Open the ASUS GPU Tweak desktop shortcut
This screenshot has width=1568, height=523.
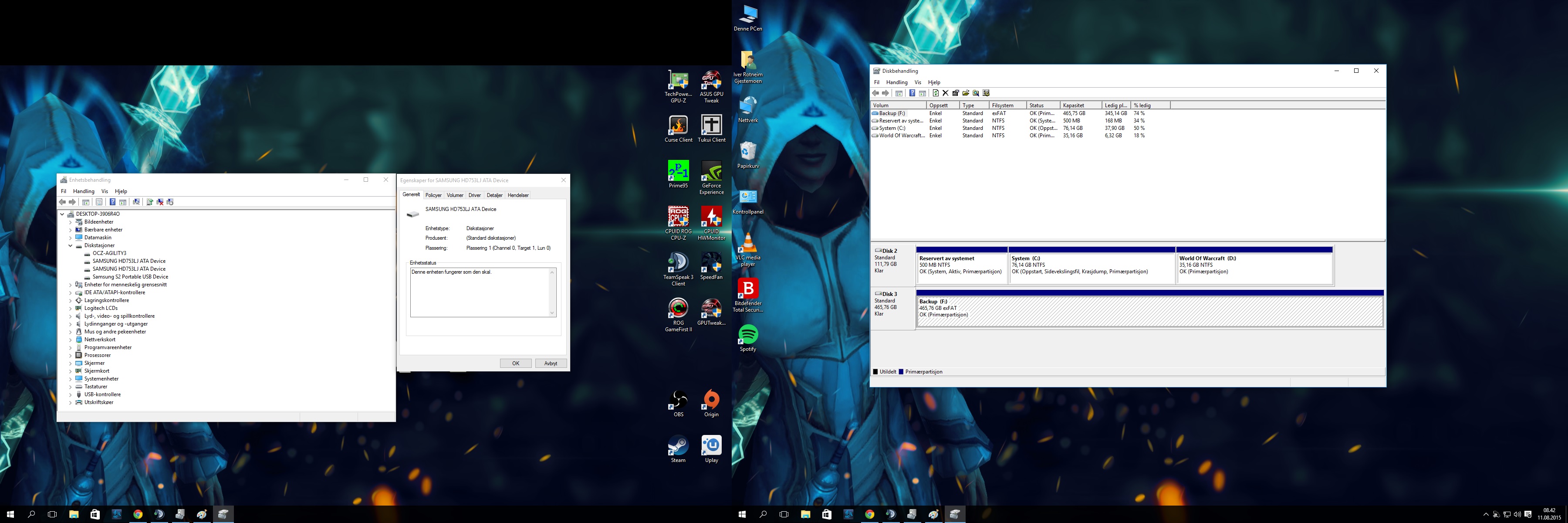point(712,86)
